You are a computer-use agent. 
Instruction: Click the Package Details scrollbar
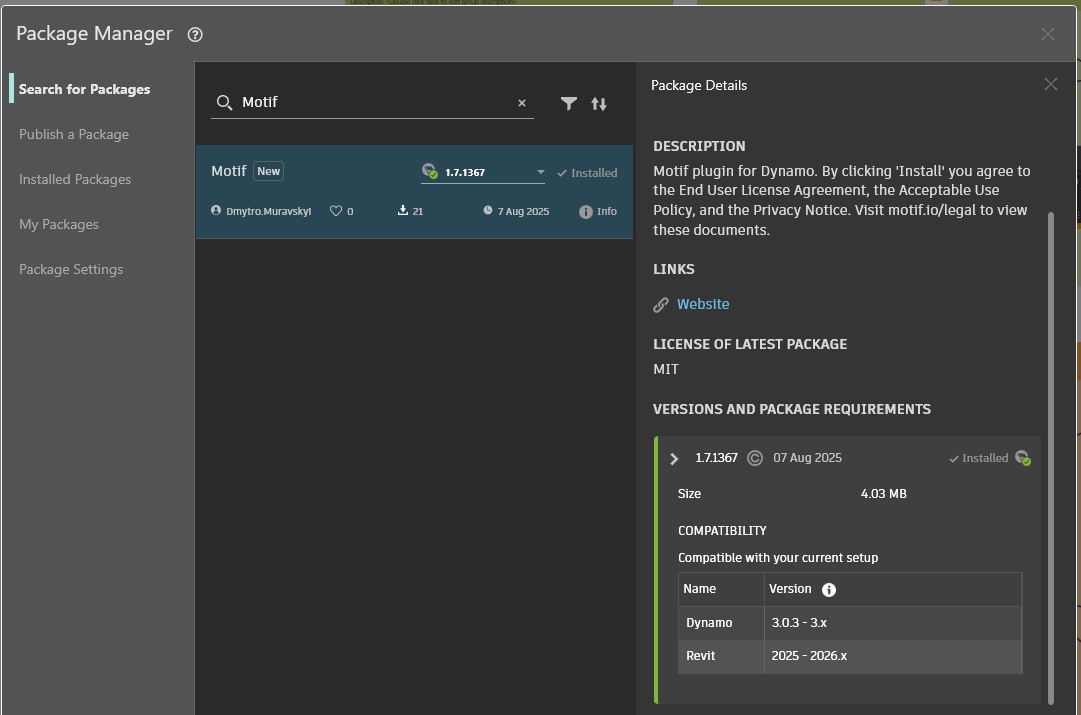point(1051,459)
